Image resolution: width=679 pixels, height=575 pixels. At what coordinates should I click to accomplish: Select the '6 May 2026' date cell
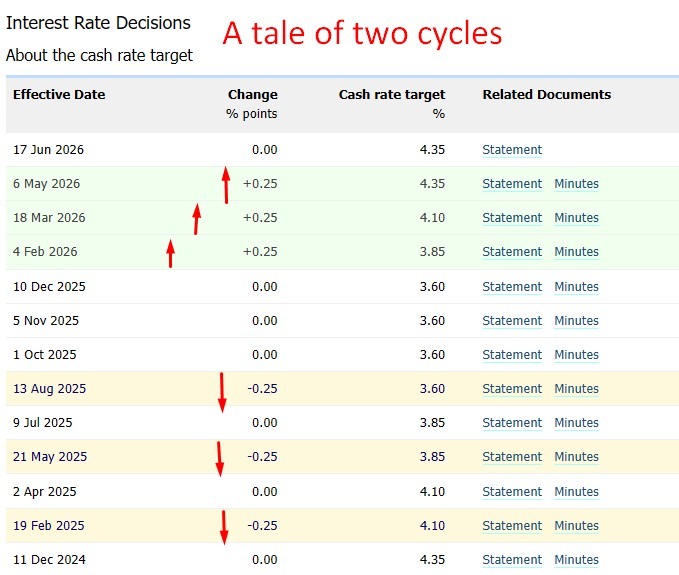(46, 184)
